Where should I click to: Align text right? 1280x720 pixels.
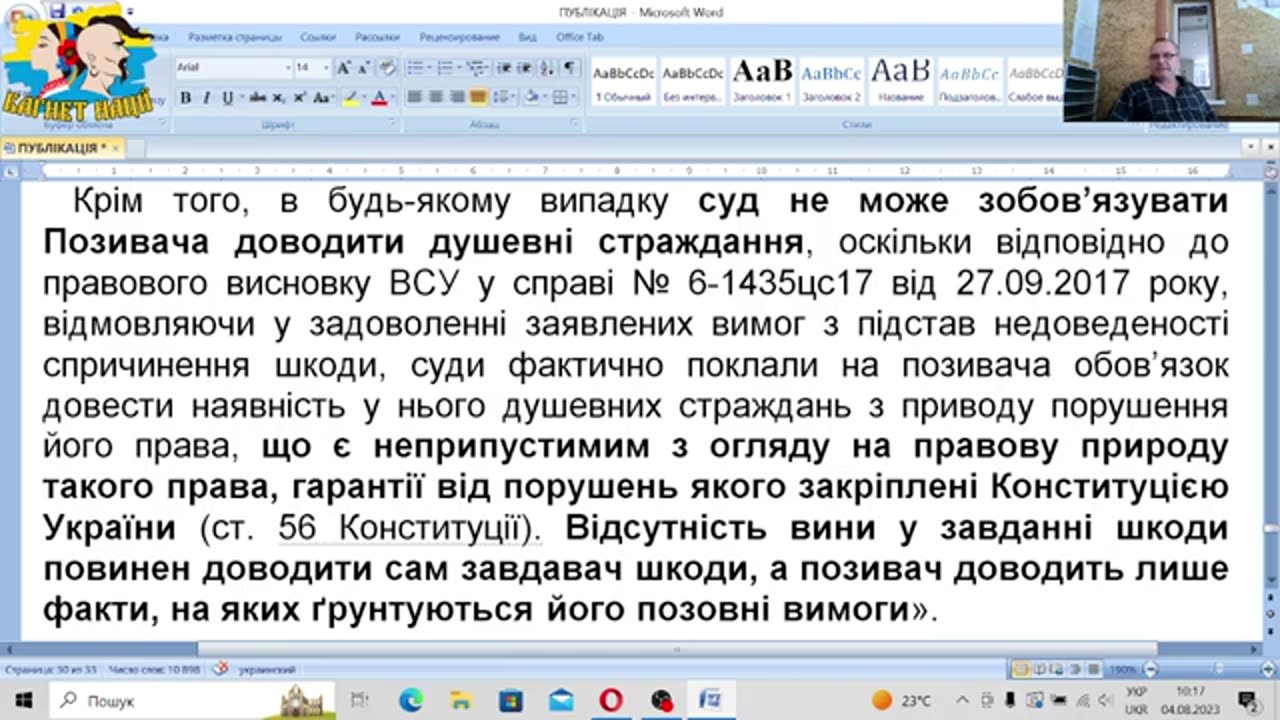coord(457,97)
